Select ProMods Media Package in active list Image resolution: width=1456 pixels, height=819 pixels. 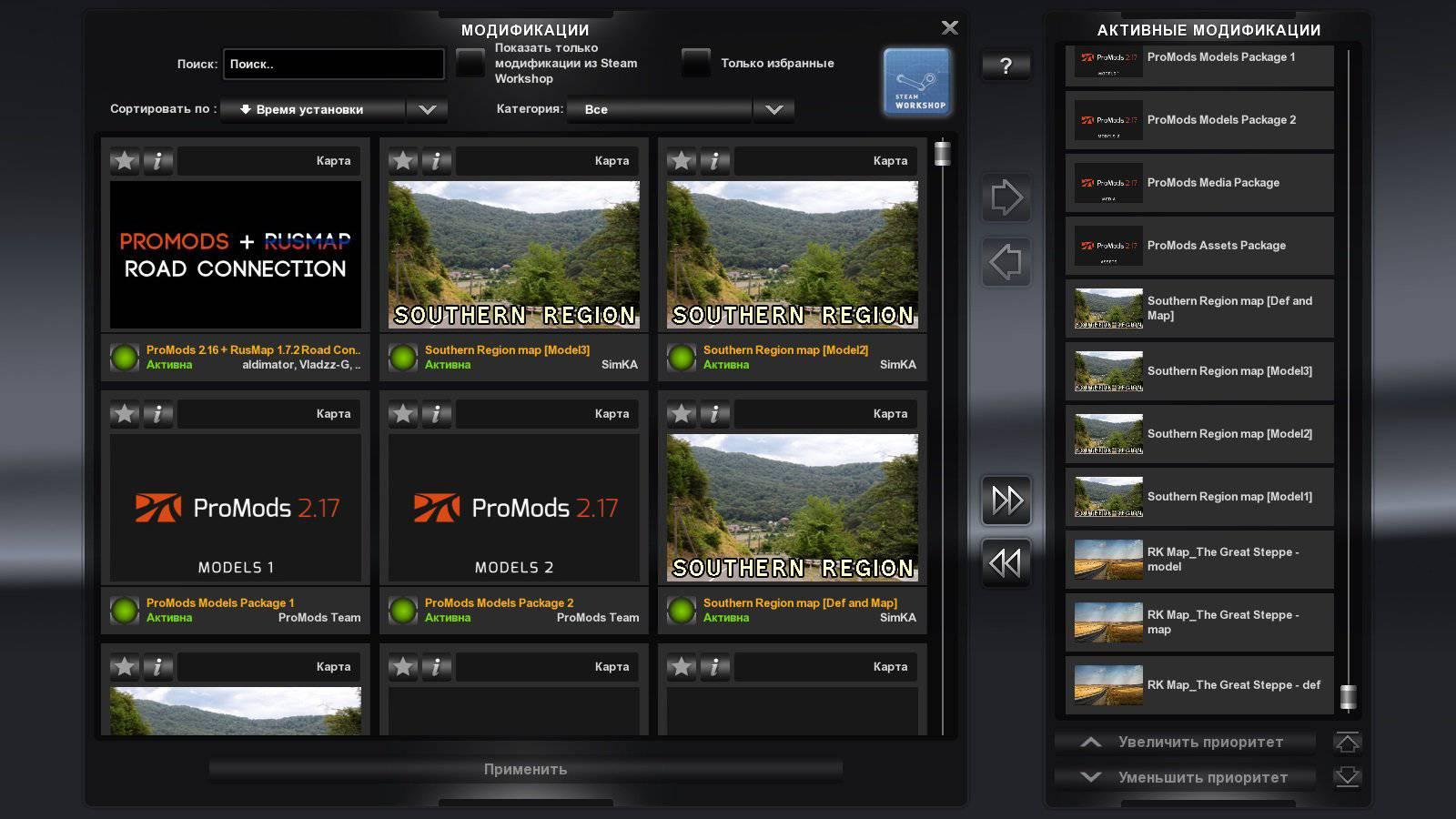point(1199,183)
